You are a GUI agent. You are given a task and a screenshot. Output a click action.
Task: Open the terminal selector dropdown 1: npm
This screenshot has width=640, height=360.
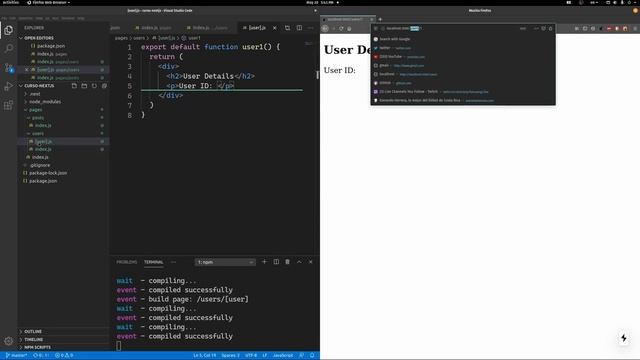pyautogui.click(x=225, y=262)
